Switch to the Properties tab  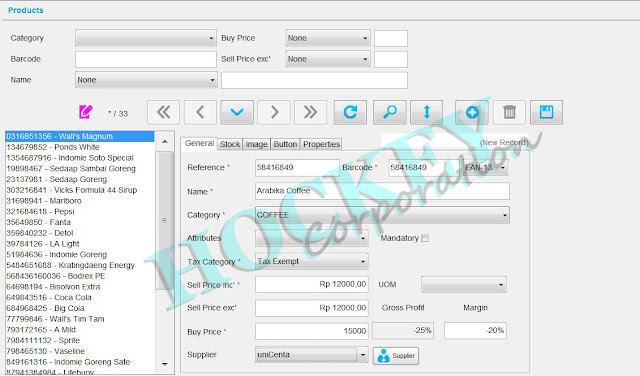(321, 144)
